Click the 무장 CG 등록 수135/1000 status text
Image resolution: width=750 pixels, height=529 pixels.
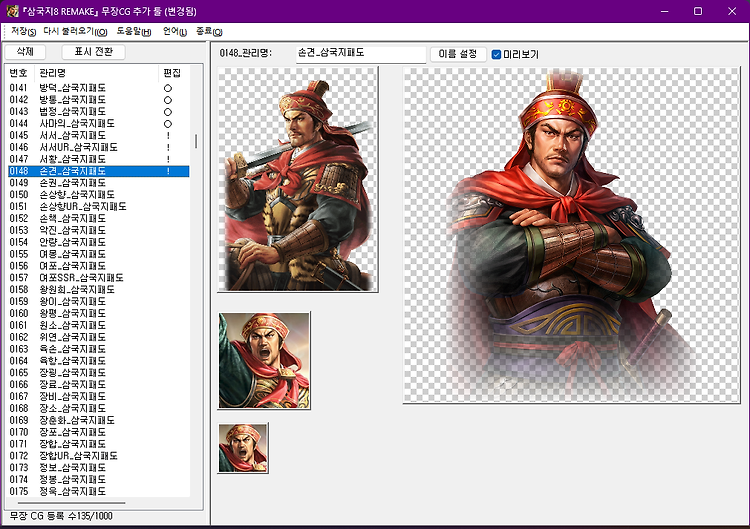click(x=61, y=516)
